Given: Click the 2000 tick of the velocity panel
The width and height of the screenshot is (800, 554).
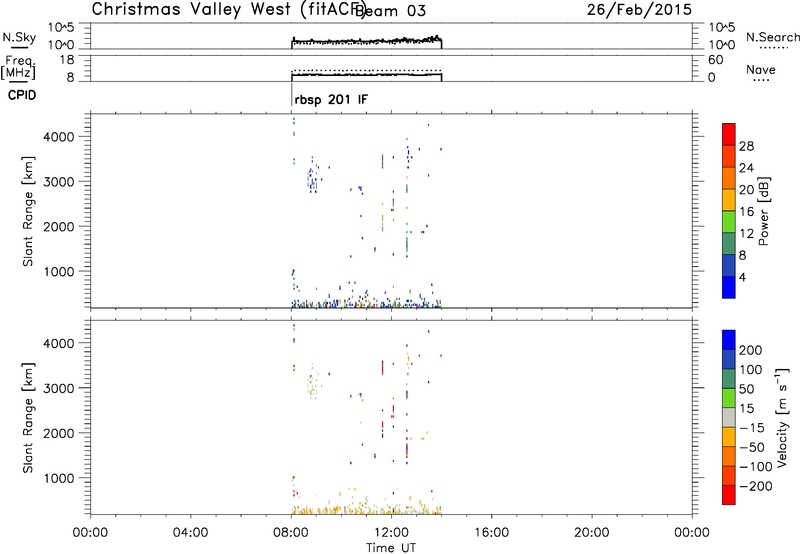Looking at the screenshot, I should tap(58, 433).
